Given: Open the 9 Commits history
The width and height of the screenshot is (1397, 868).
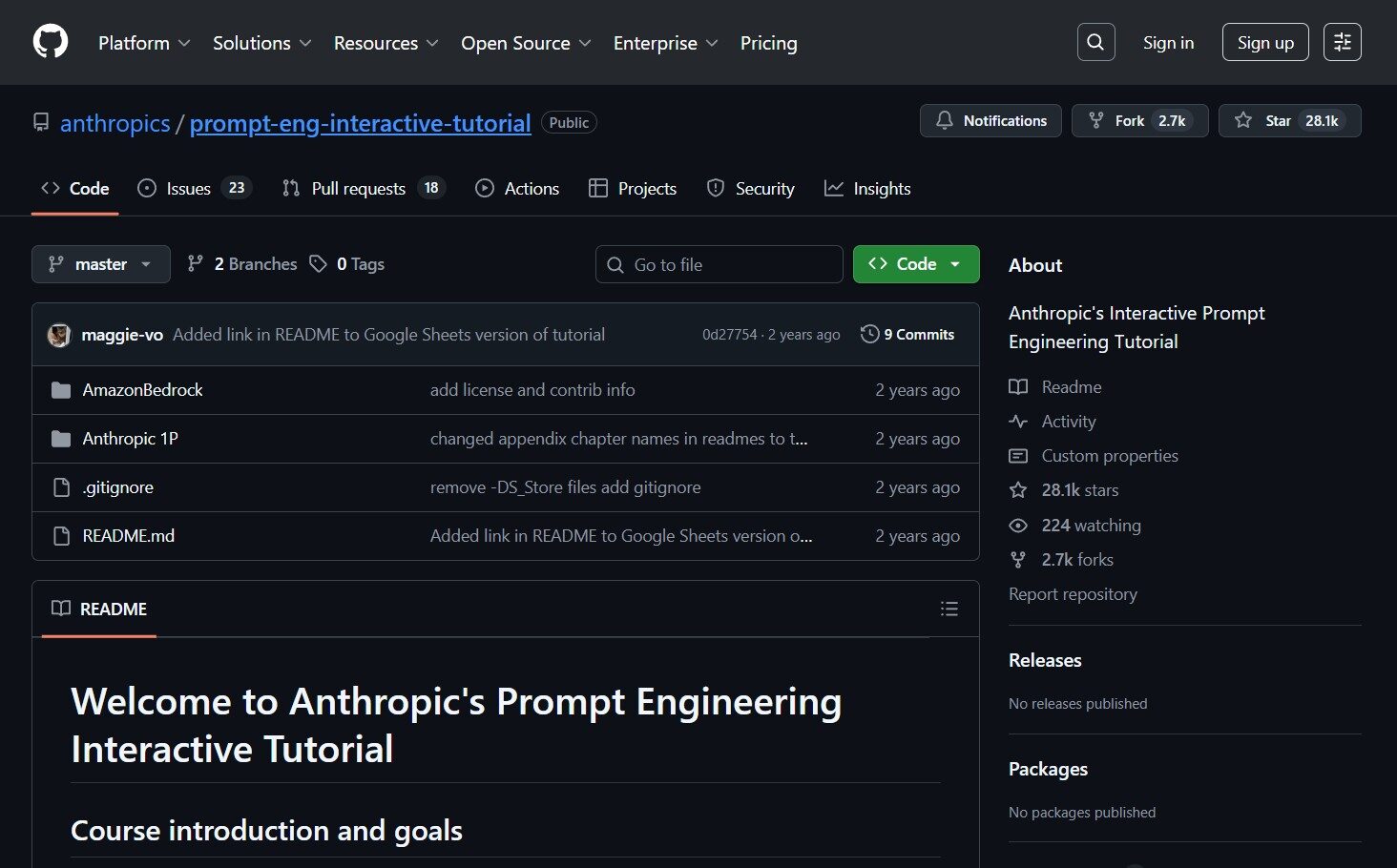Looking at the screenshot, I should coord(907,335).
